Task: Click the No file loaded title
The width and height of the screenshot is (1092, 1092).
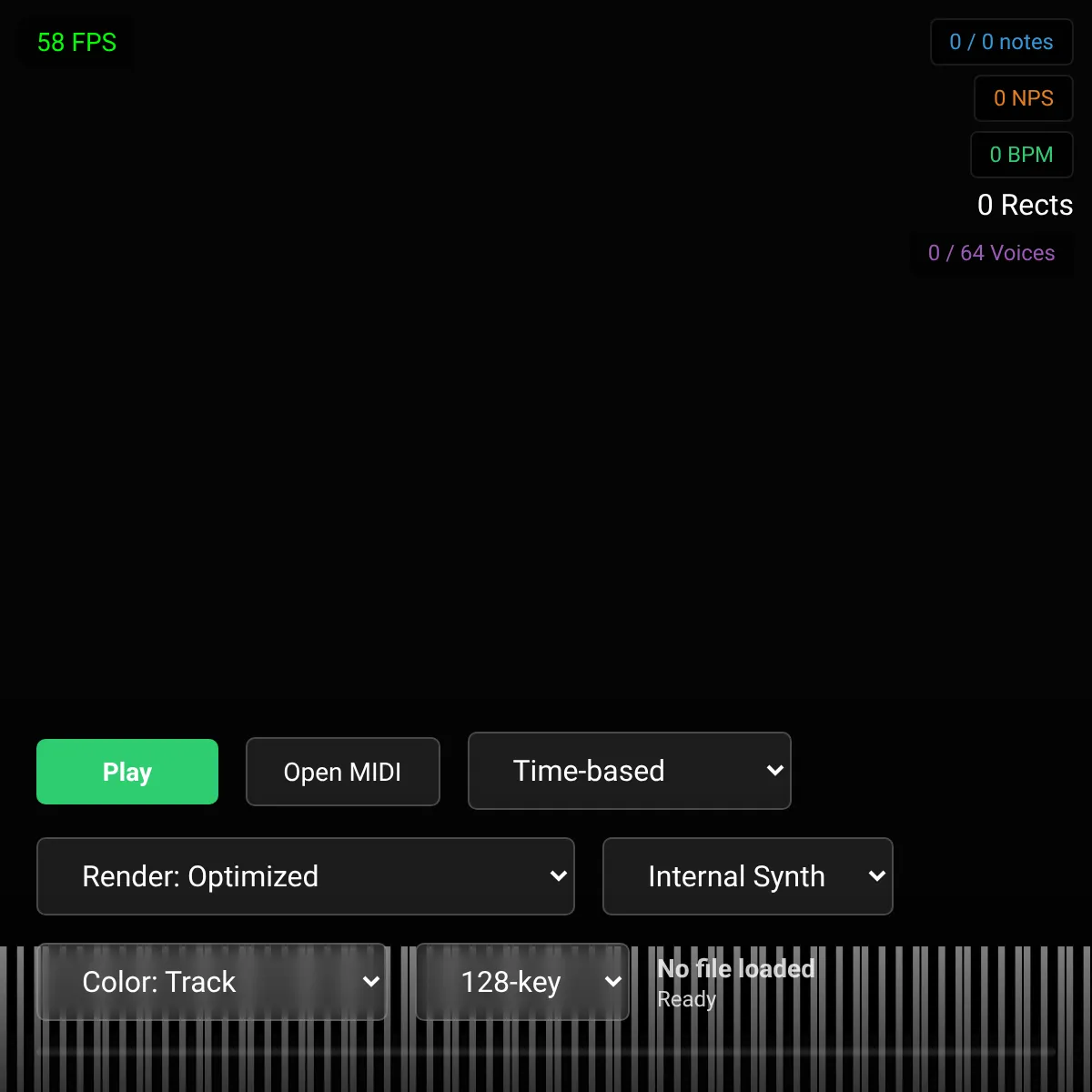Action: (x=735, y=968)
